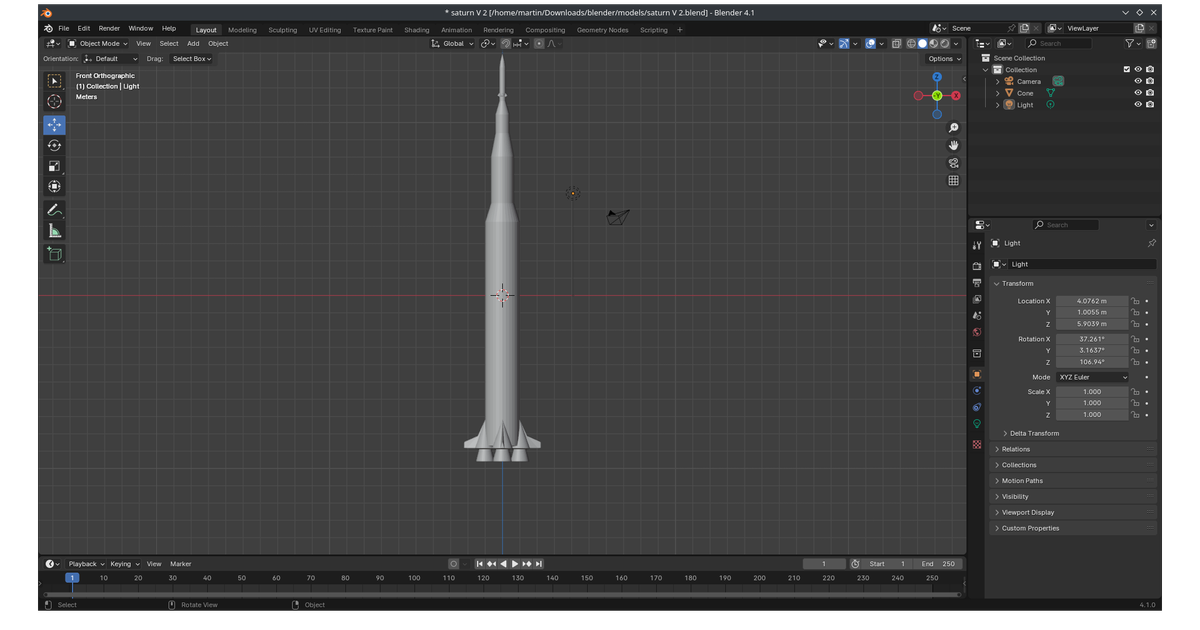Select the Scale tool
The height and width of the screenshot is (630, 1200).
coord(54,164)
